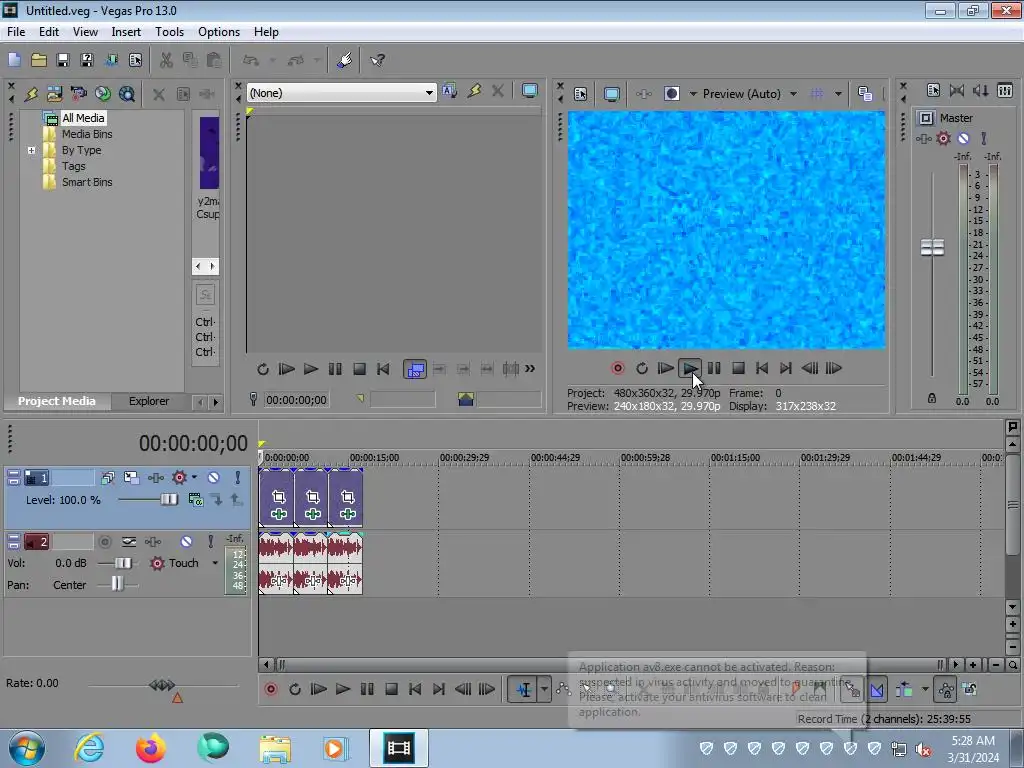Click Loop Playback in timeline transport bar
Image resolution: width=1024 pixels, height=768 pixels.
pos(295,689)
